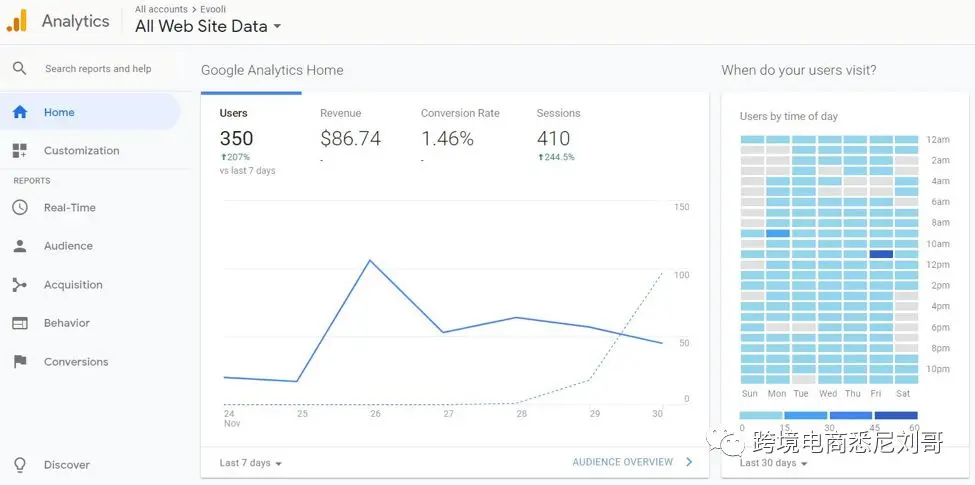The image size is (975, 485).
Task: Click the Acquisition branching icon
Action: click(20, 285)
